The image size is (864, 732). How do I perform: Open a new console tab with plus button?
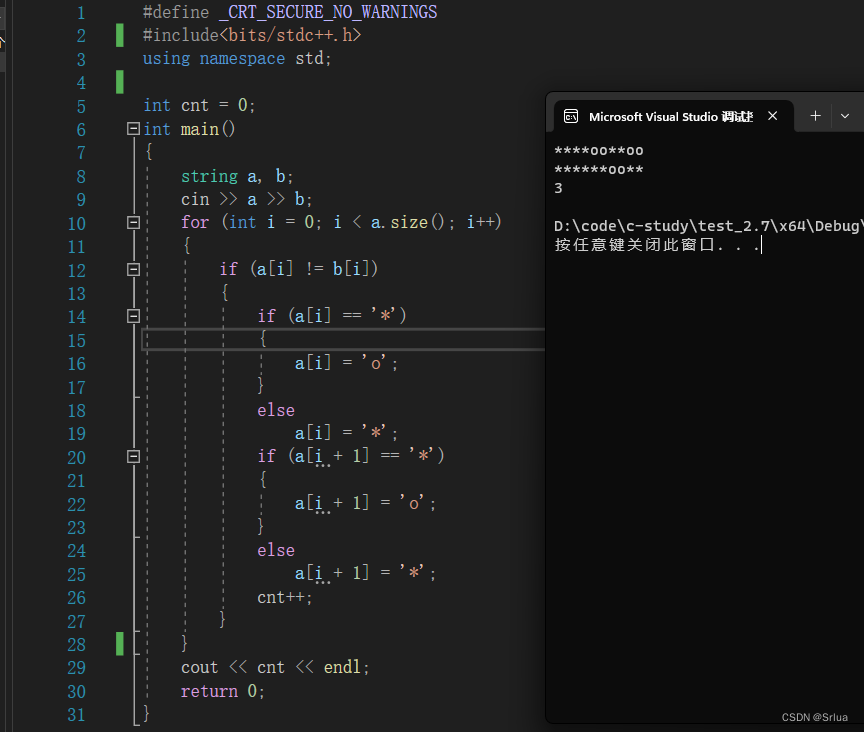(x=816, y=116)
